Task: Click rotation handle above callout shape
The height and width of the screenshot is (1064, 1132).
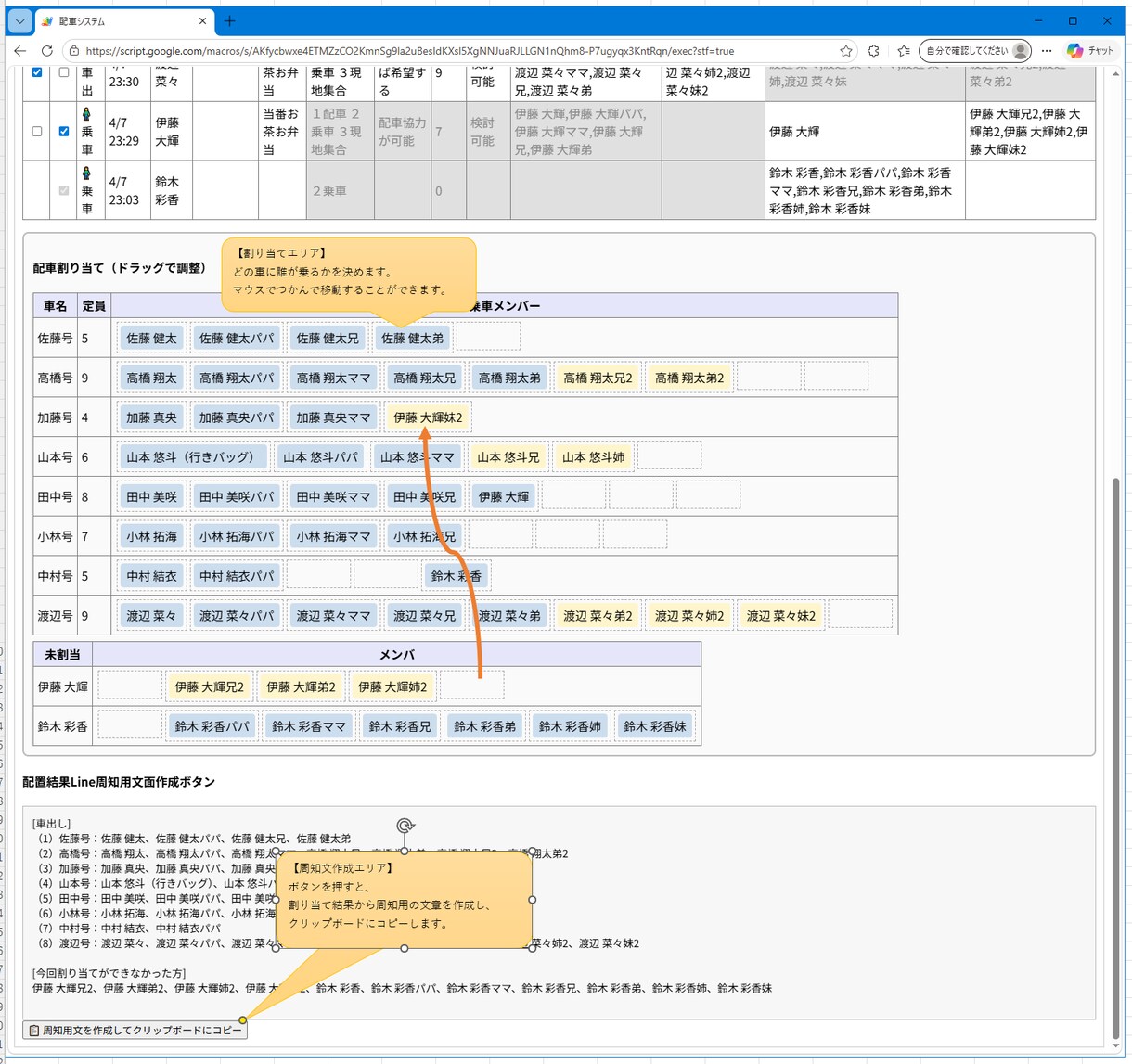Action: coord(405,826)
